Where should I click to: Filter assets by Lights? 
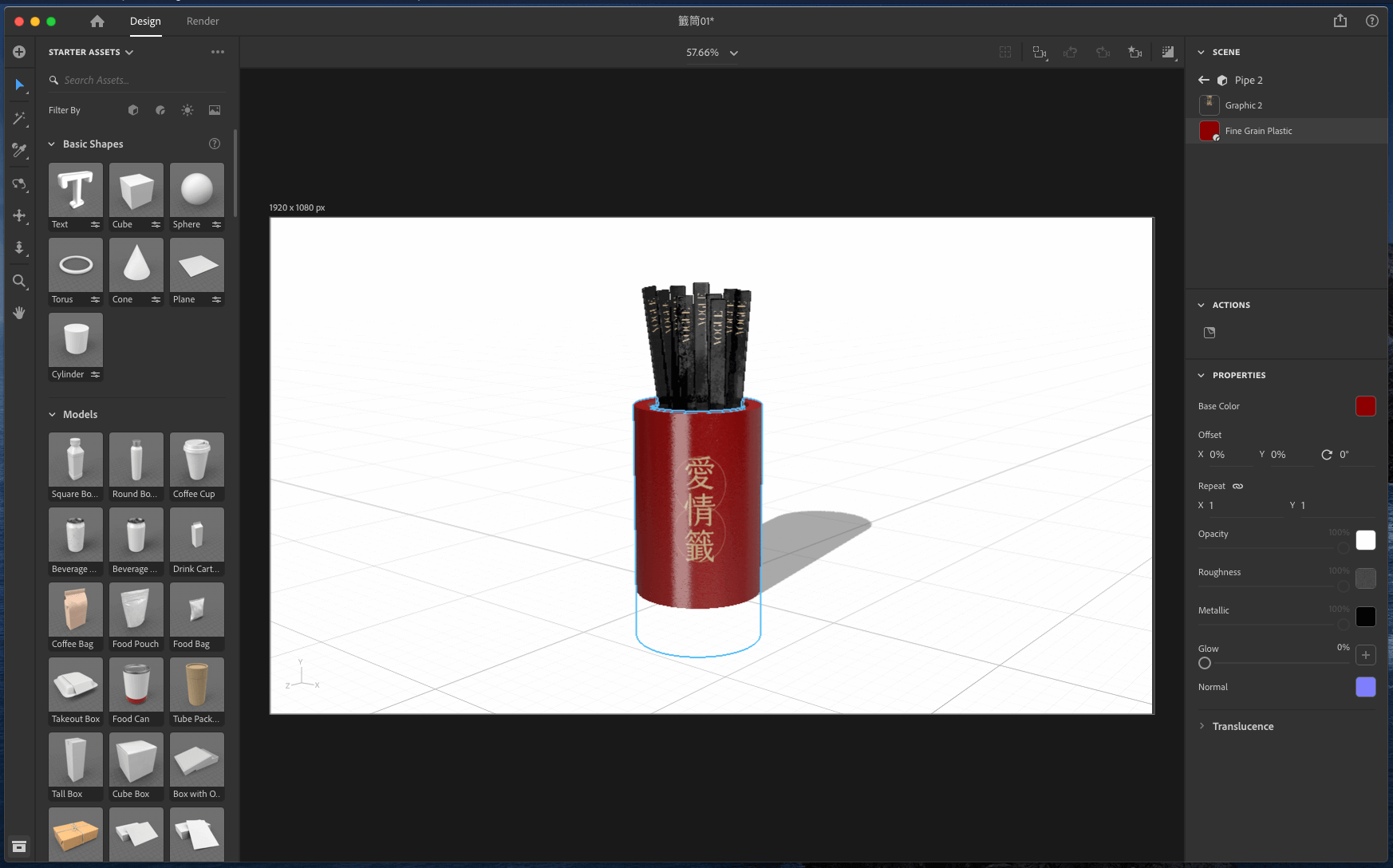(187, 110)
